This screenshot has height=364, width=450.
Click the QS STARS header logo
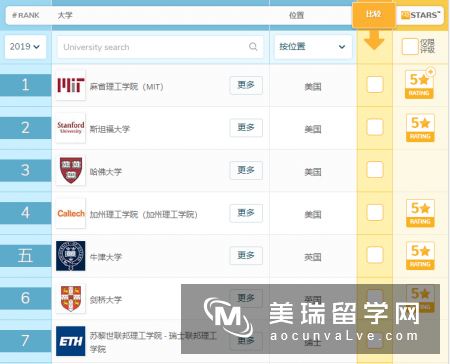[420, 15]
